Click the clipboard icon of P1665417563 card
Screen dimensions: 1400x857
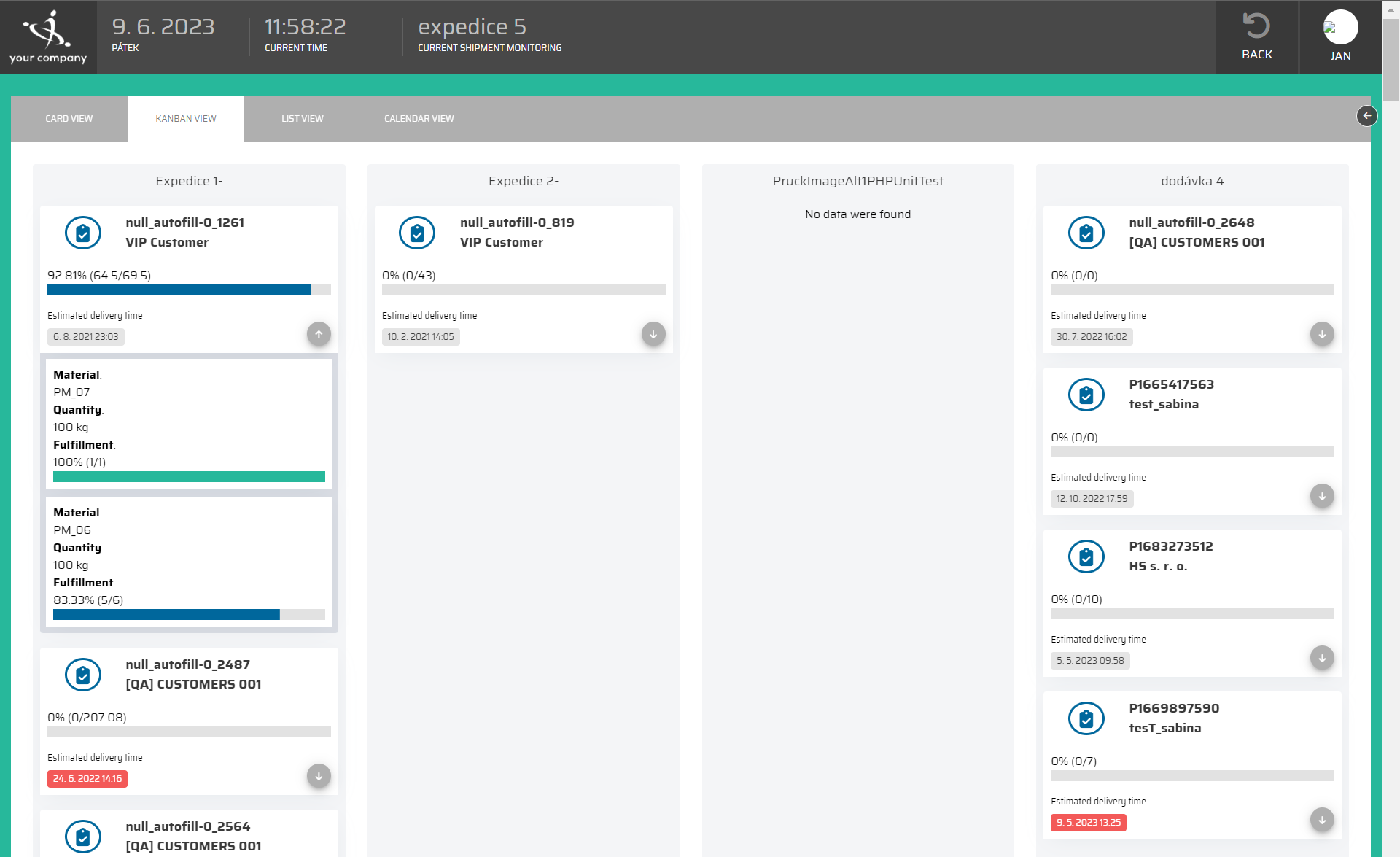coord(1086,395)
